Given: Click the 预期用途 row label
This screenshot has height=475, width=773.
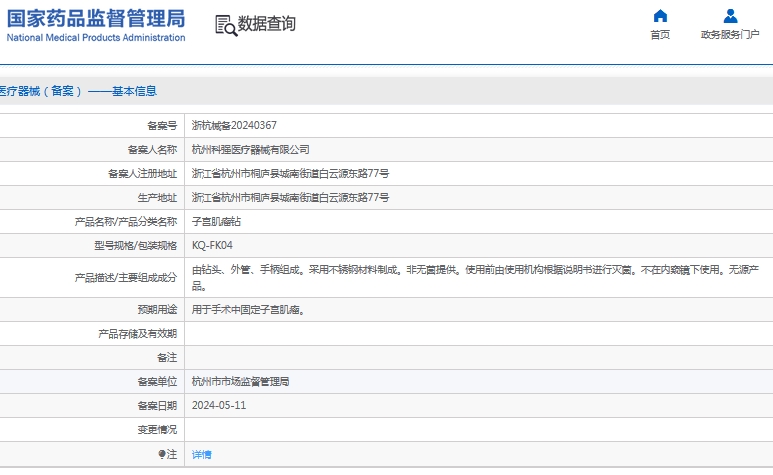Looking at the screenshot, I should [x=157, y=310].
